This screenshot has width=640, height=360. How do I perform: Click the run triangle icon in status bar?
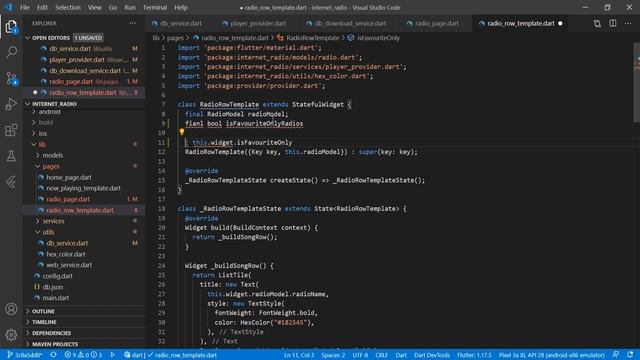[113, 355]
